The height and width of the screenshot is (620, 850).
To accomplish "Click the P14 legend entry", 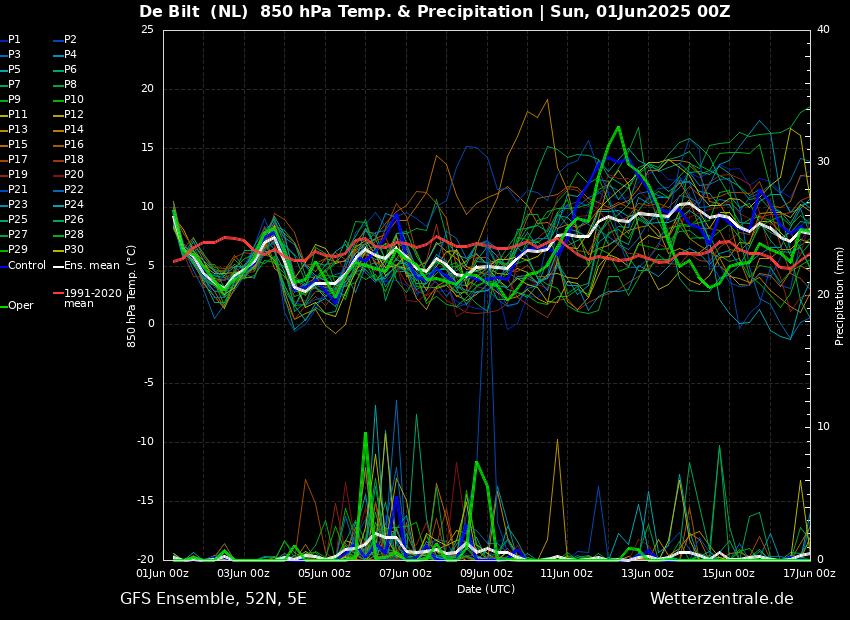I will point(68,130).
